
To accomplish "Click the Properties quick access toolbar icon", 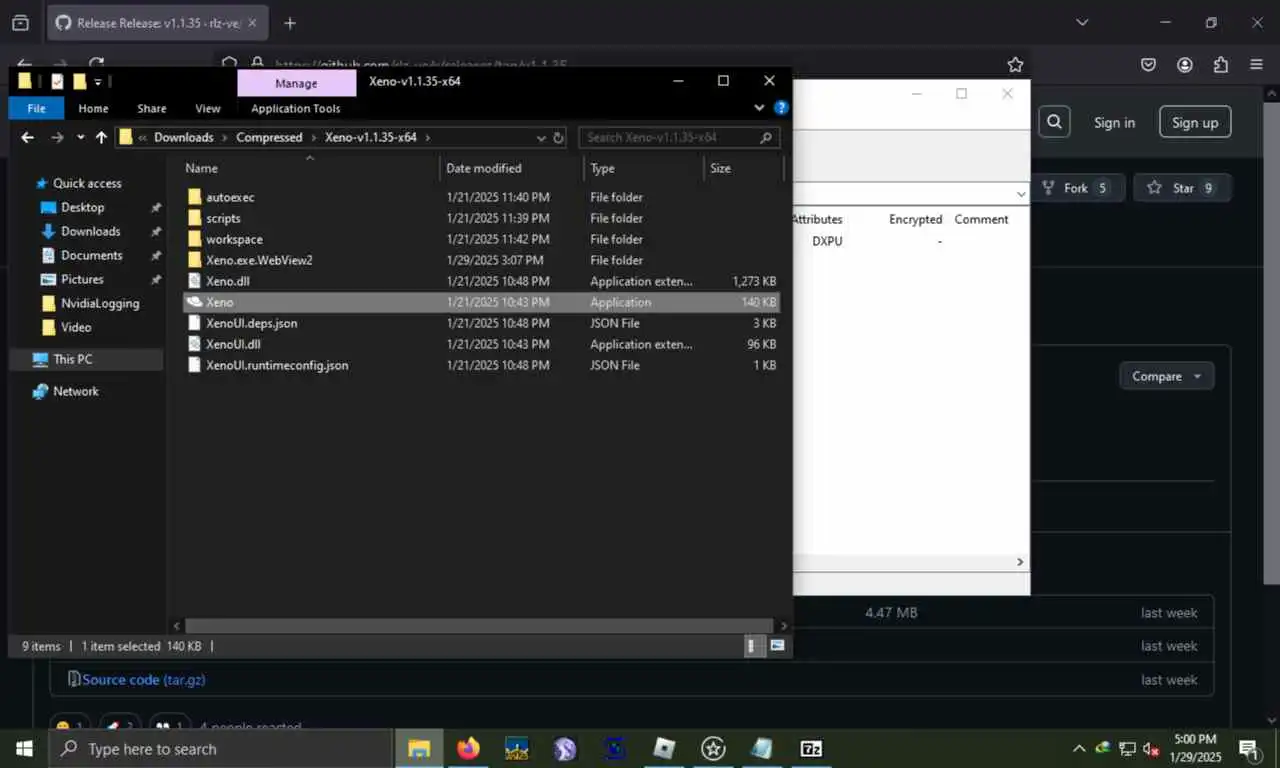I will pos(57,82).
